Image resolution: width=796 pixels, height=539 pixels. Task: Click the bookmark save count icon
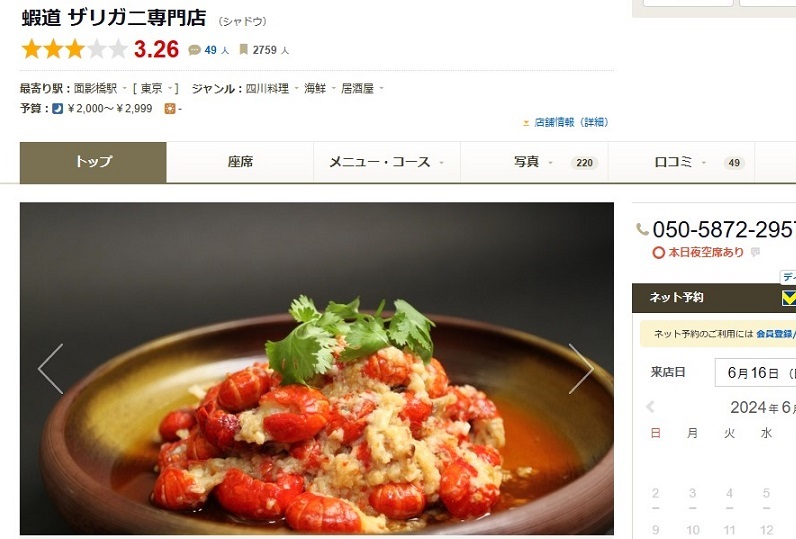(244, 49)
